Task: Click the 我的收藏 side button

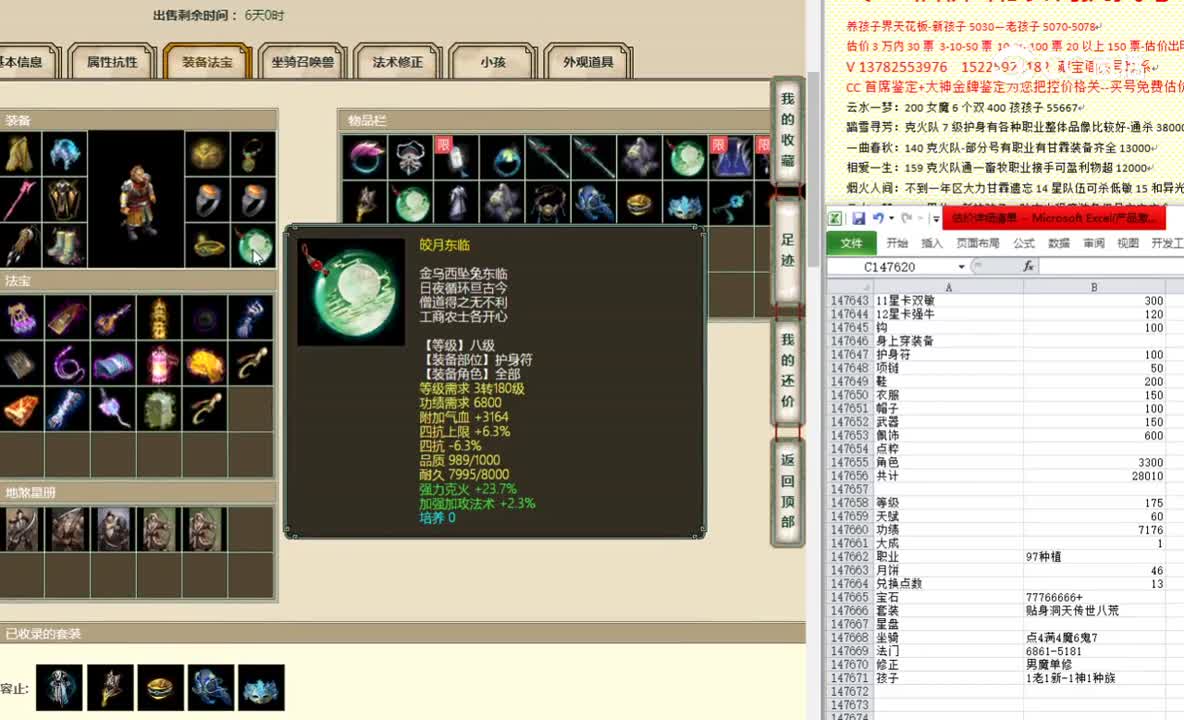Action: click(x=788, y=130)
